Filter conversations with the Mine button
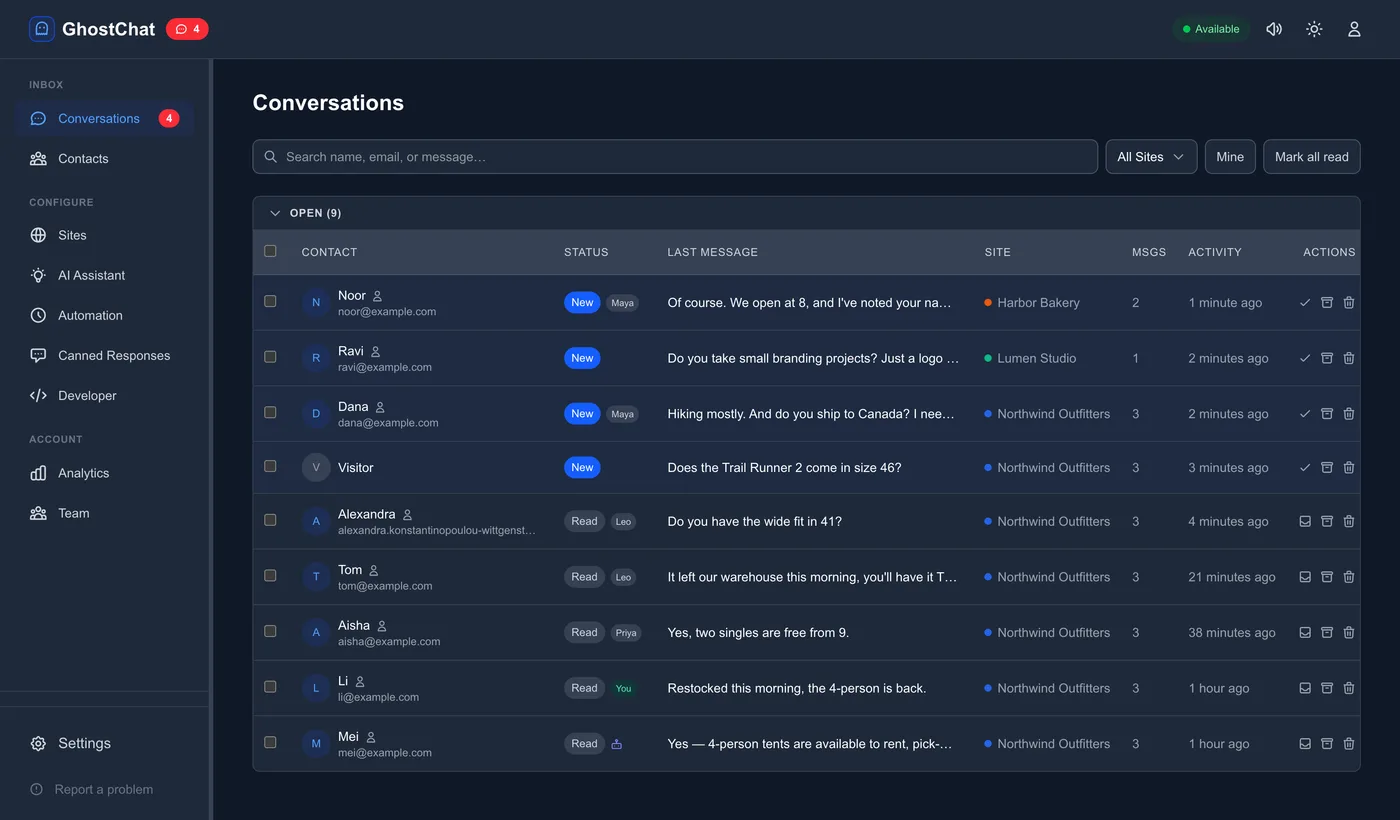 click(1230, 157)
